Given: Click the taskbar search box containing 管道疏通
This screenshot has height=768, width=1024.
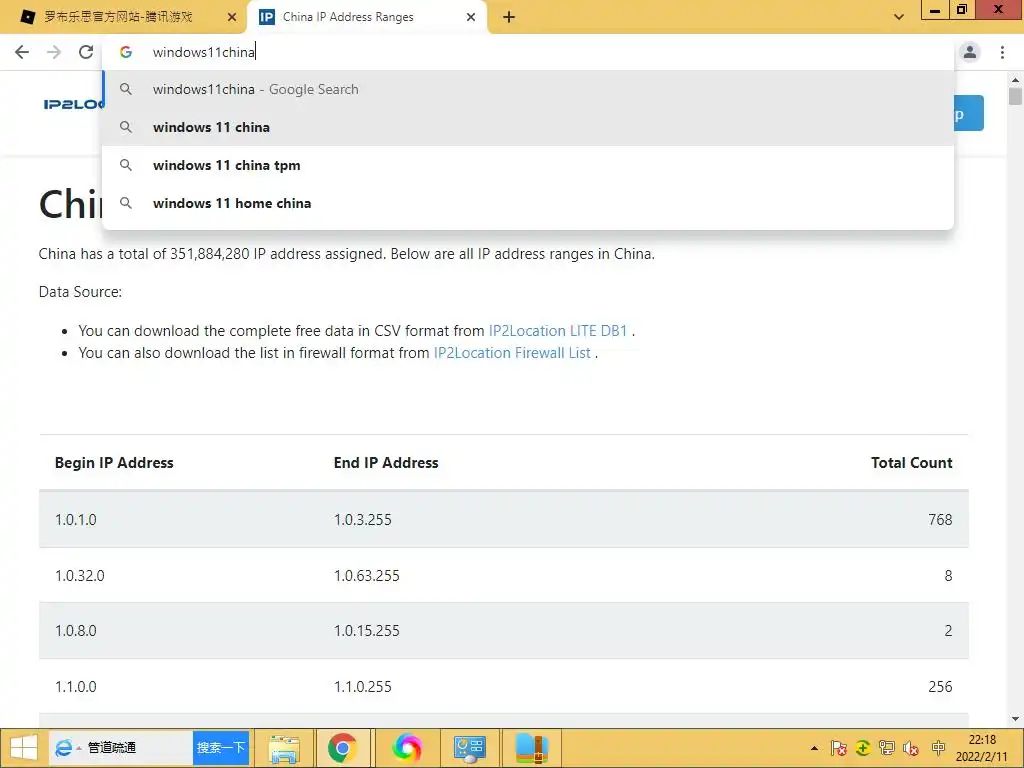Looking at the screenshot, I should [121, 748].
